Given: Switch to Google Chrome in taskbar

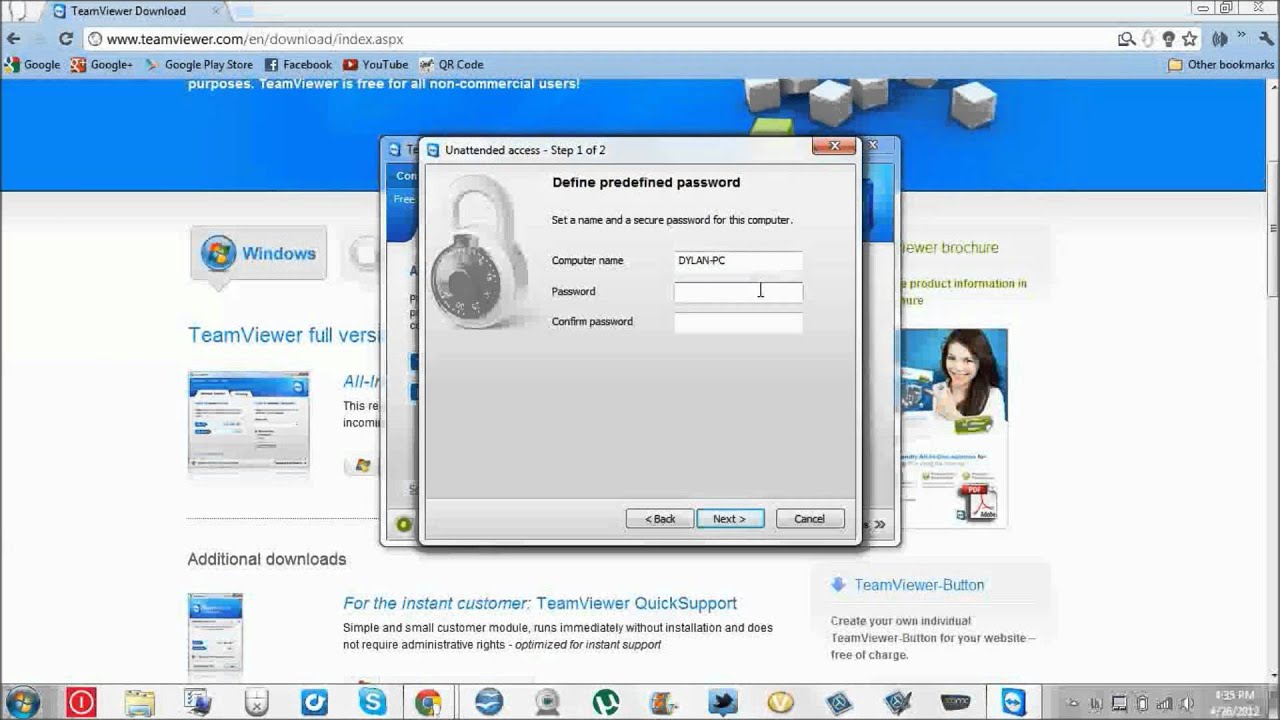Looking at the screenshot, I should coord(429,702).
